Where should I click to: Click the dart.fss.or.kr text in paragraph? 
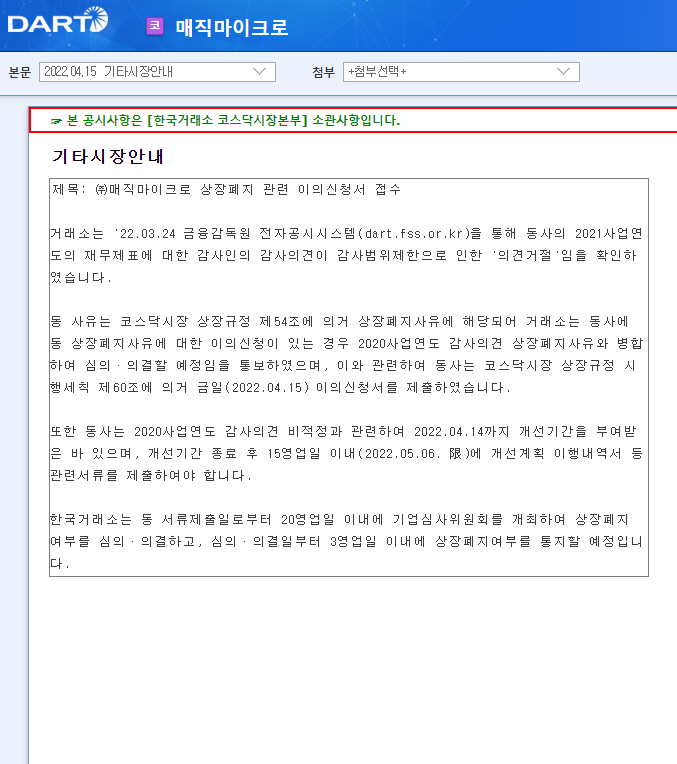[414, 234]
